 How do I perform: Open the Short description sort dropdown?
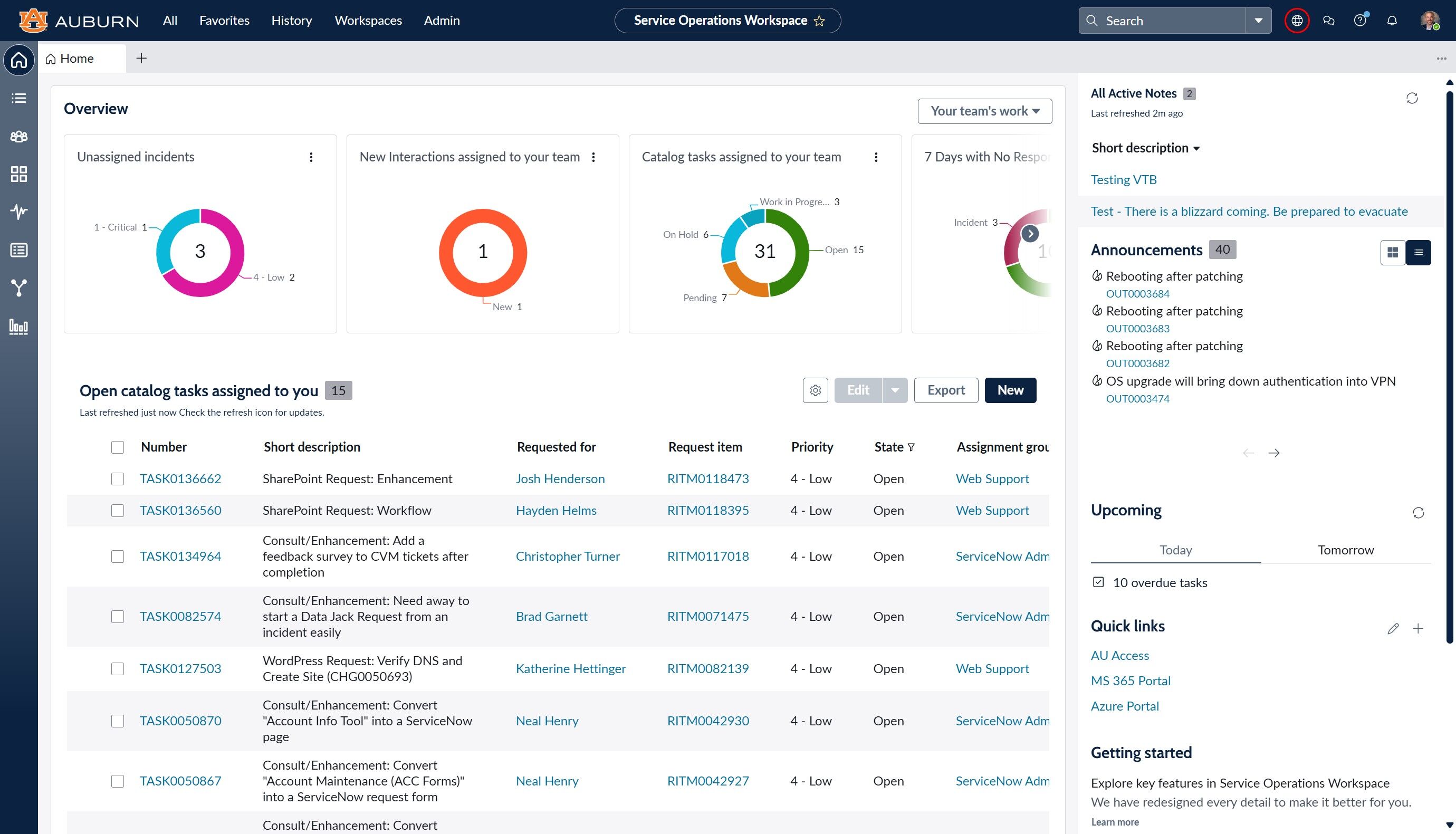click(1146, 148)
